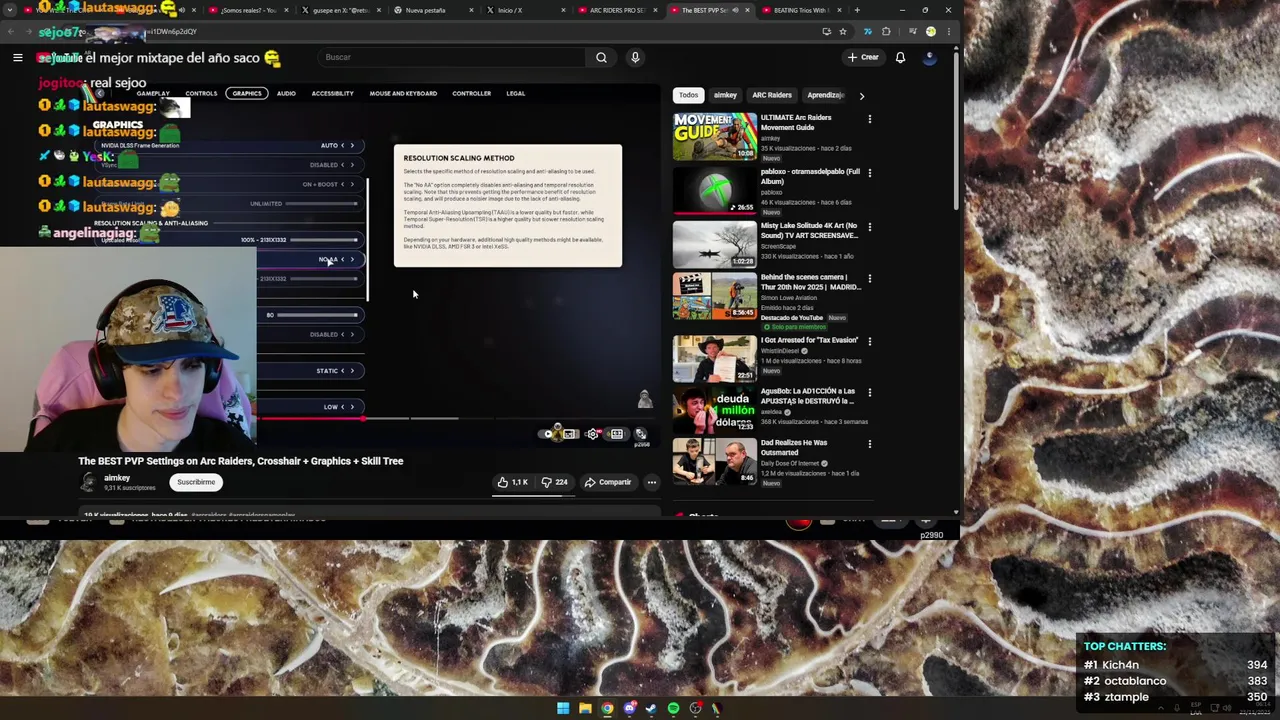Open video player settings gear
Screen dimensions: 1280x720
593,434
